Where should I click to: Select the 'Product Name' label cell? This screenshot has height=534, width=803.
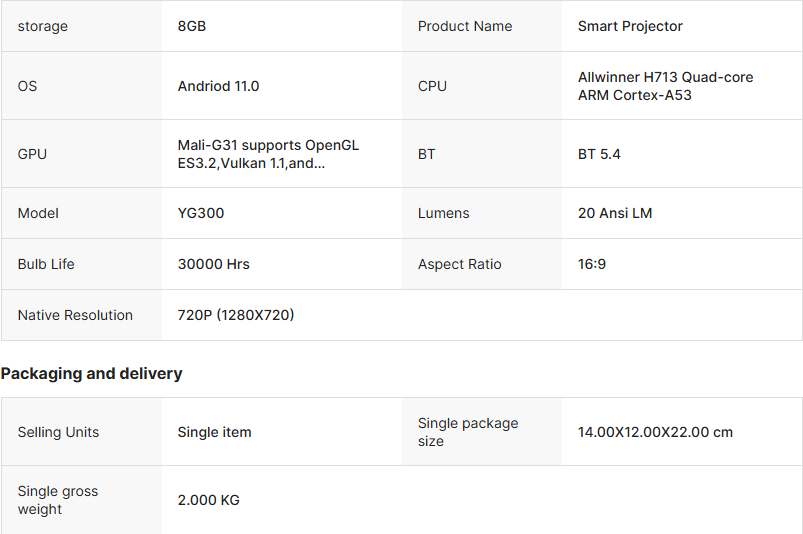tap(482, 26)
